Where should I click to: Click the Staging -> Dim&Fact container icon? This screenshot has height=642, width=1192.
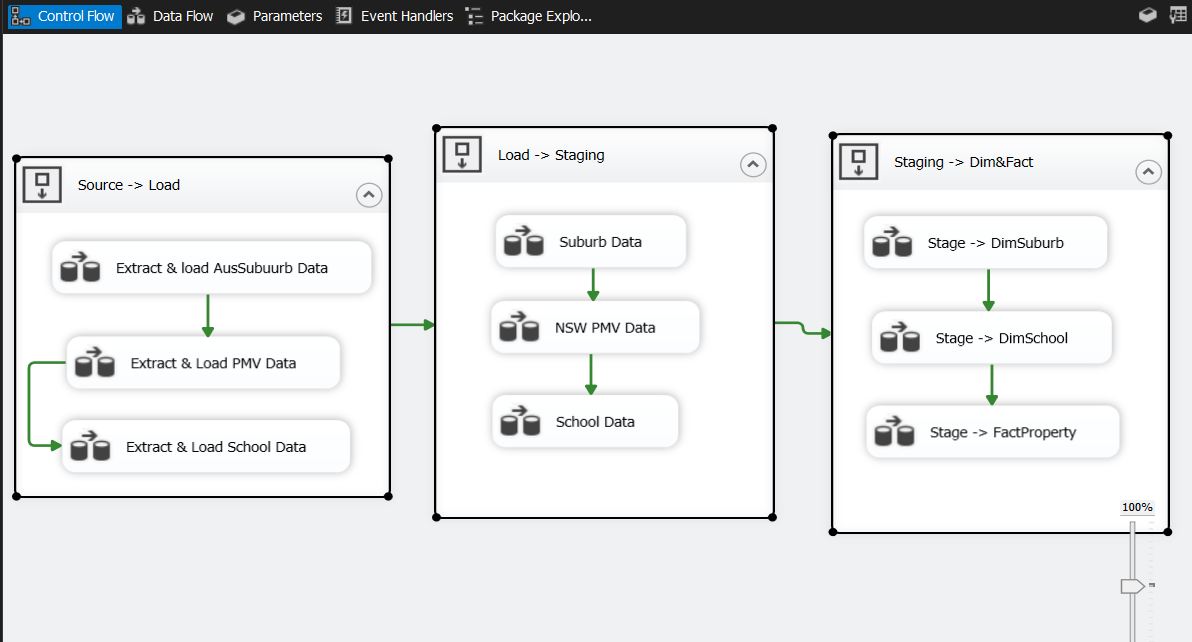[858, 161]
